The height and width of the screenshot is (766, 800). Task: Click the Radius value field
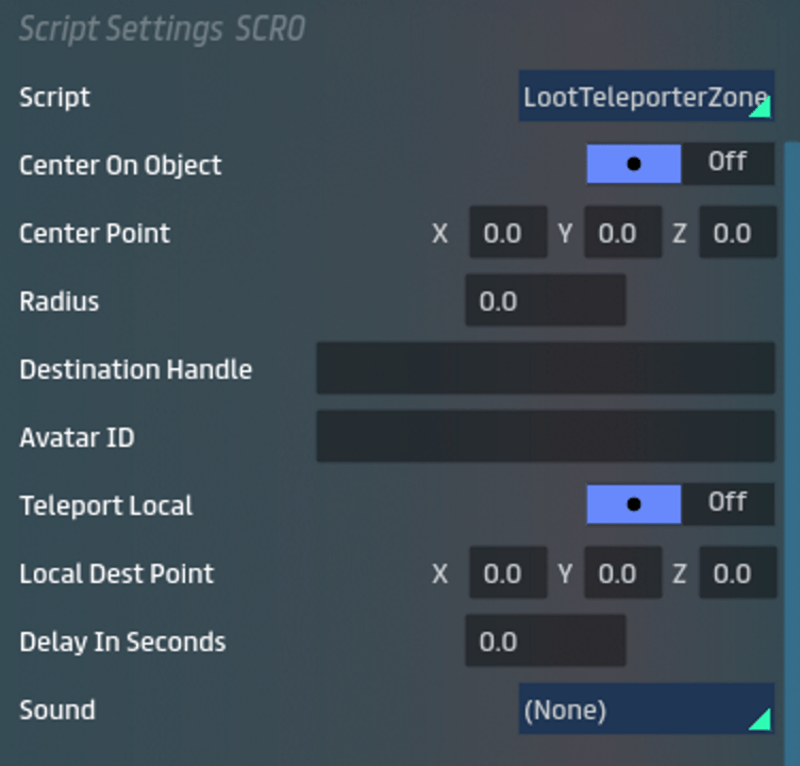[x=545, y=301]
